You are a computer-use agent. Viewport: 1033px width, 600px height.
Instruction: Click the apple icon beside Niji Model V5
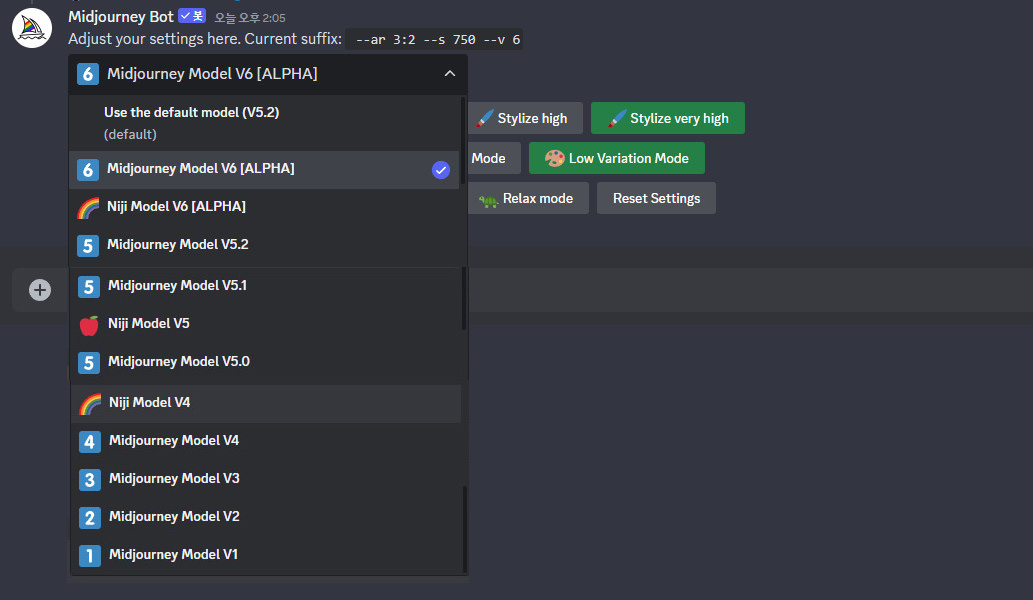88,325
